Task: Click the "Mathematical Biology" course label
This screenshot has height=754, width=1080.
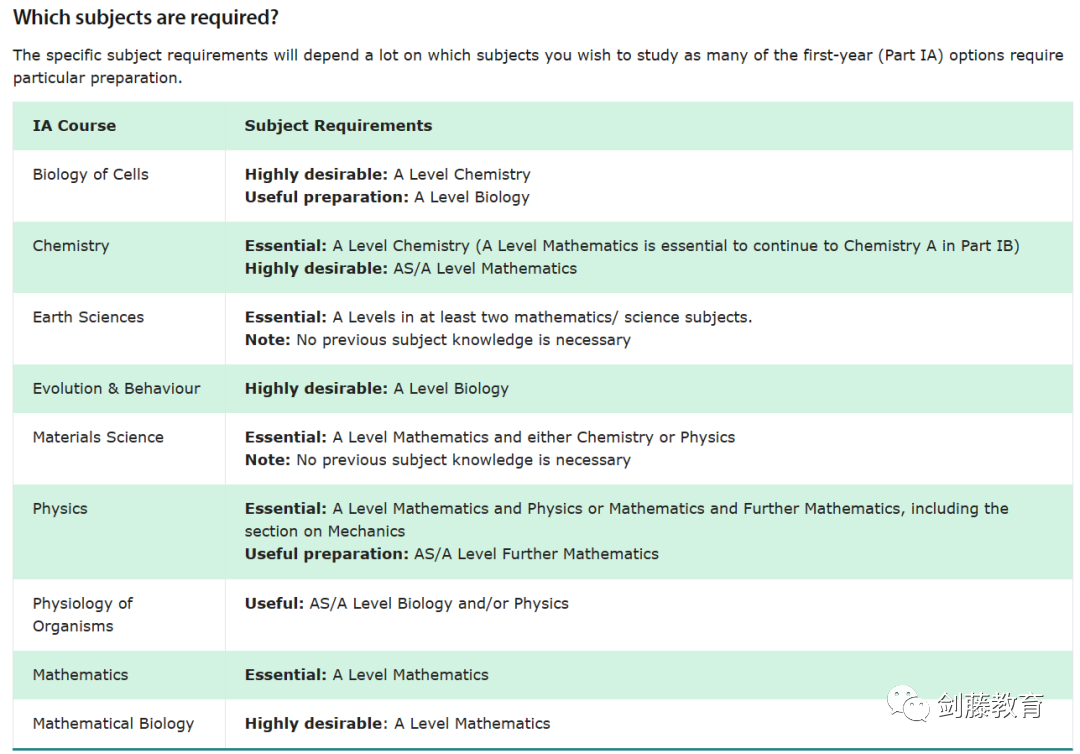Action: tap(113, 723)
